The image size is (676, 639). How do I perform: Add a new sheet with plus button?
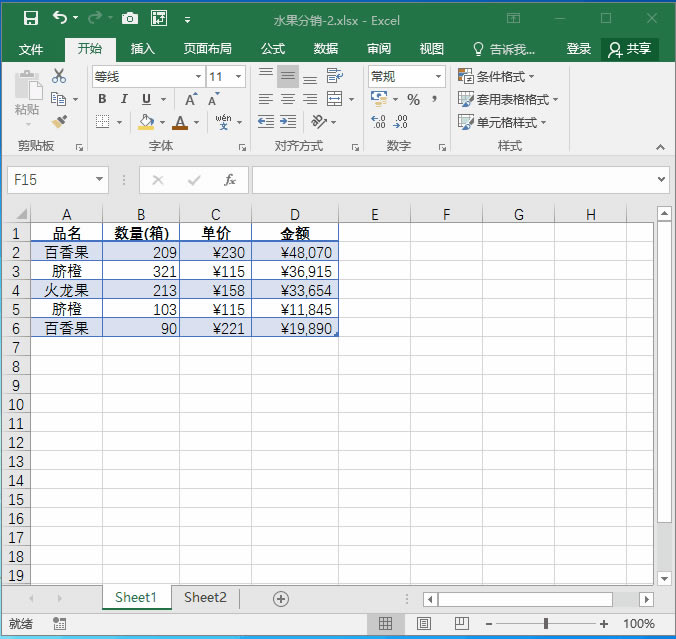pyautogui.click(x=281, y=598)
